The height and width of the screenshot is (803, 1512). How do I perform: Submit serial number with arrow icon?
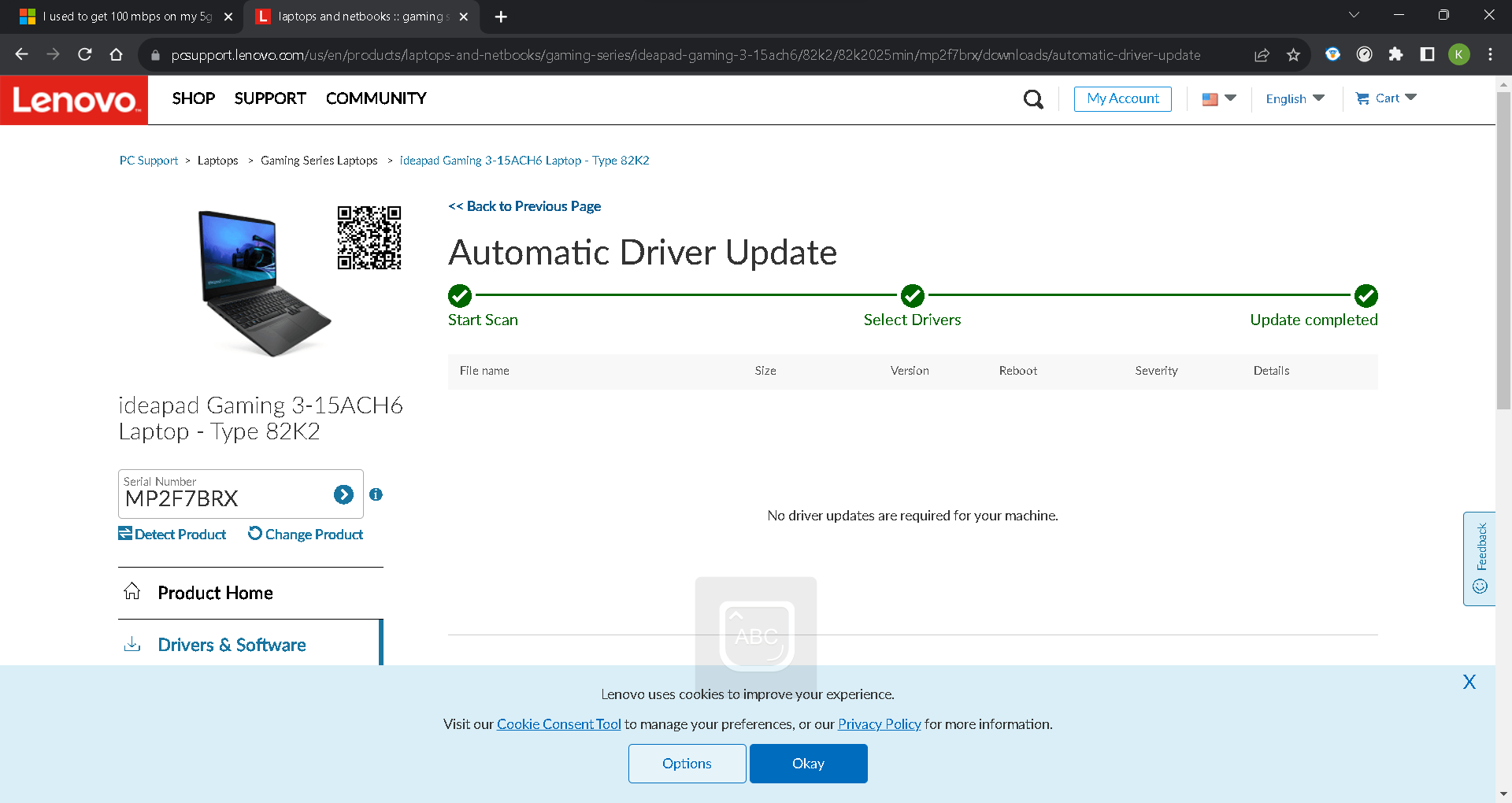(x=343, y=494)
